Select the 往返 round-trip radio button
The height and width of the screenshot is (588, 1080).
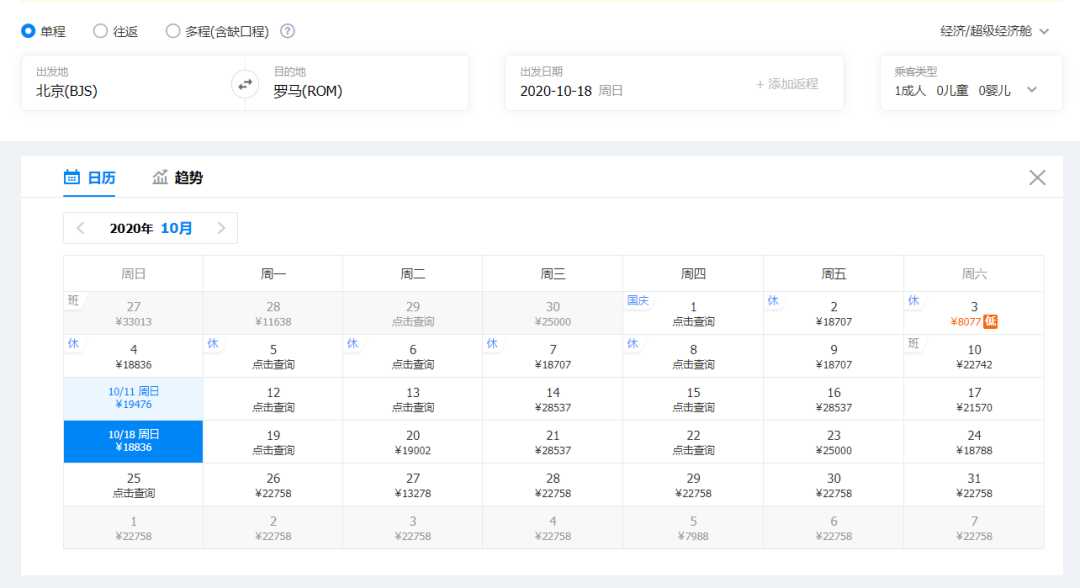coord(101,31)
